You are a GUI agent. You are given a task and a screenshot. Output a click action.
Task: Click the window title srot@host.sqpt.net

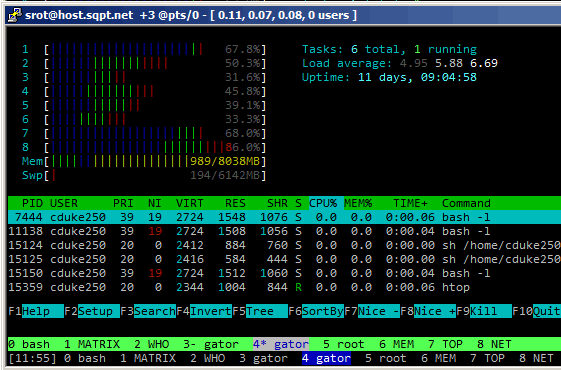coord(79,15)
